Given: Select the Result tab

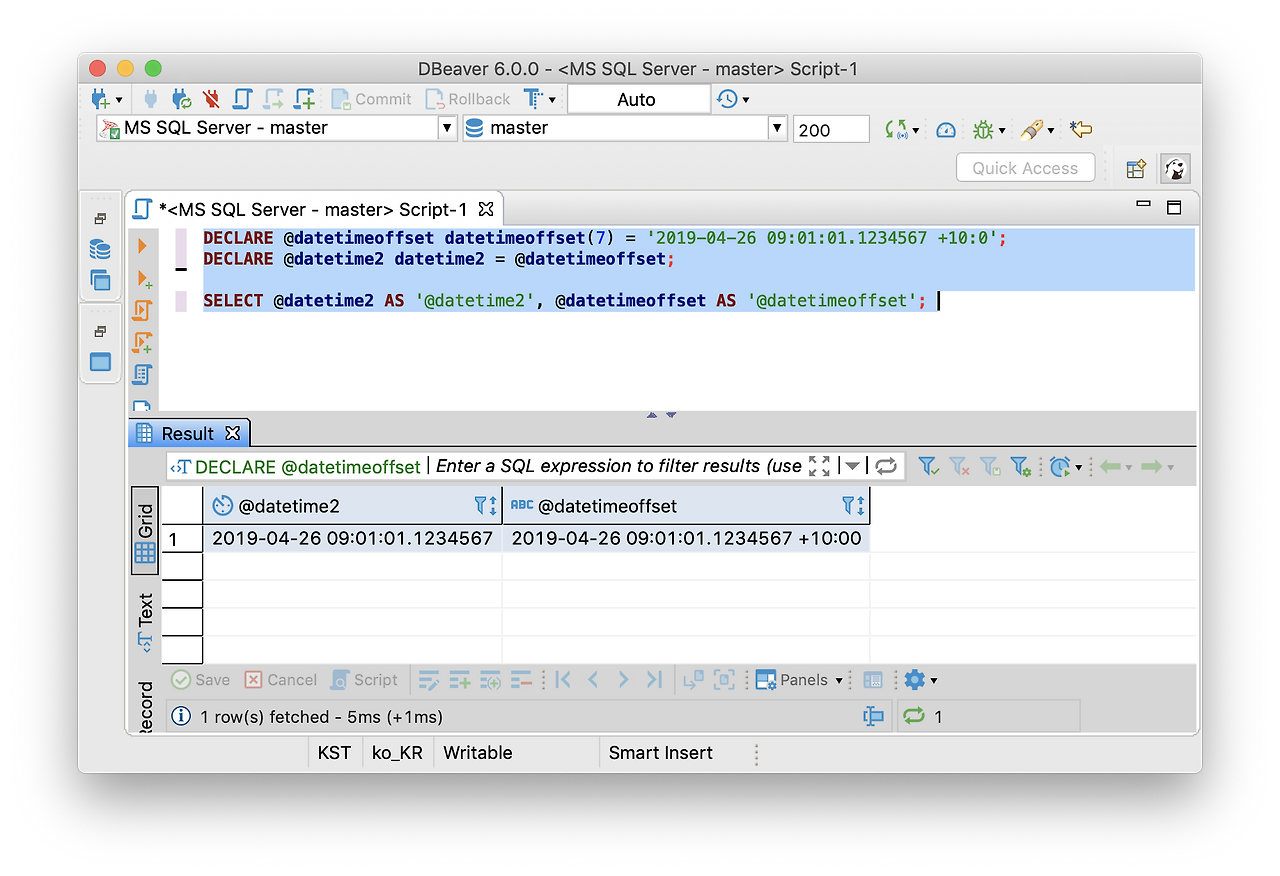Looking at the screenshot, I should pos(188,432).
